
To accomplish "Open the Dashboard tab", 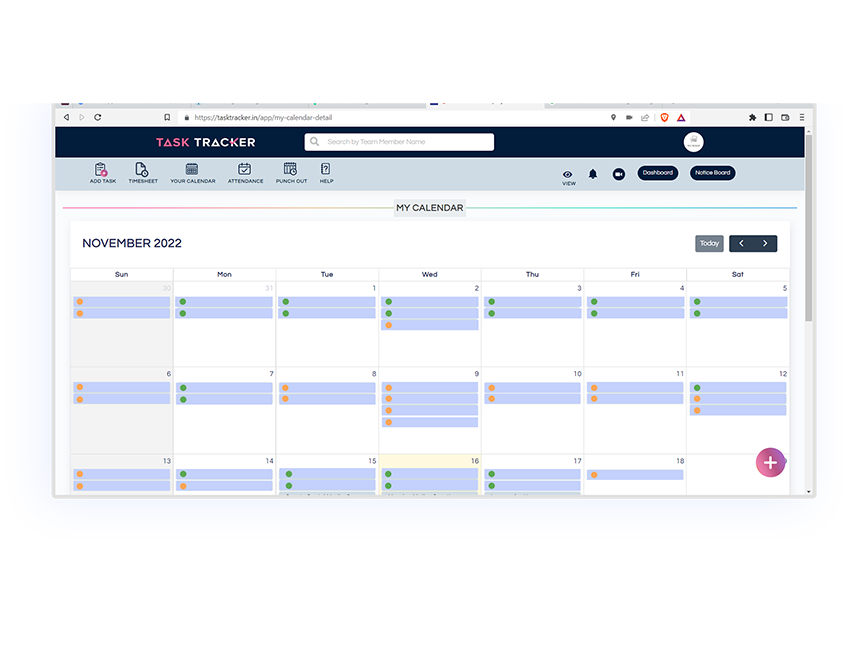I will coord(657,172).
